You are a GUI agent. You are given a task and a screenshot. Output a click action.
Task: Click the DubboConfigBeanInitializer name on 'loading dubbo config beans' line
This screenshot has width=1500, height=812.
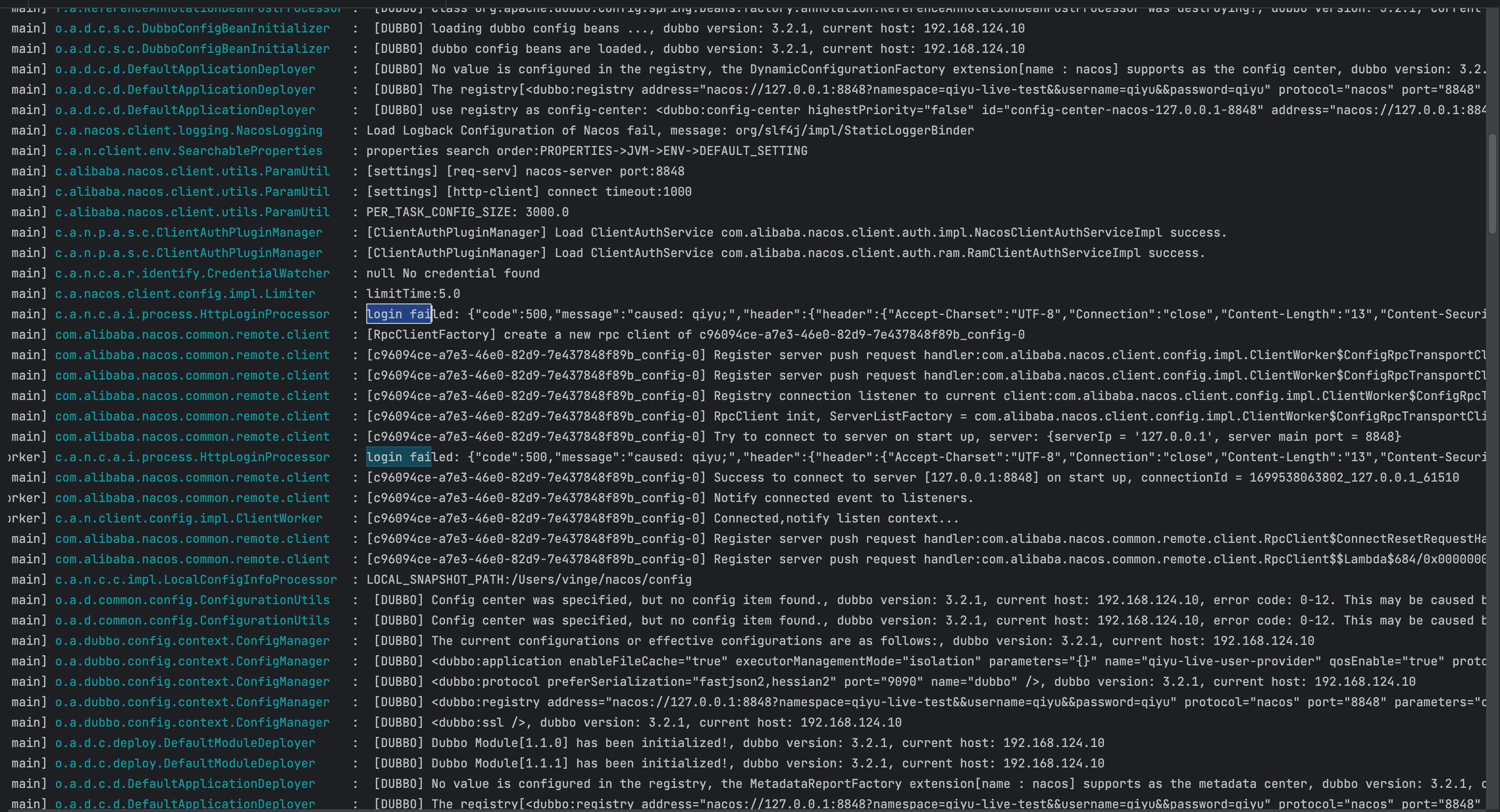pos(192,28)
